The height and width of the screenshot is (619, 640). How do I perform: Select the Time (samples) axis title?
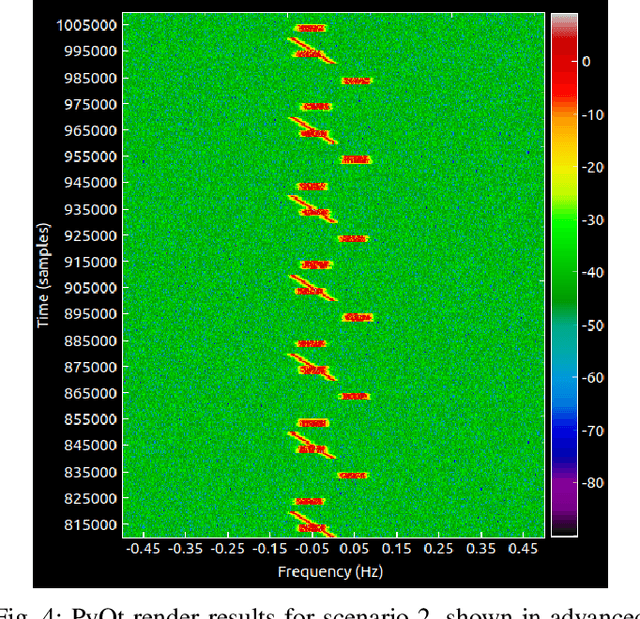[x=44, y=275]
